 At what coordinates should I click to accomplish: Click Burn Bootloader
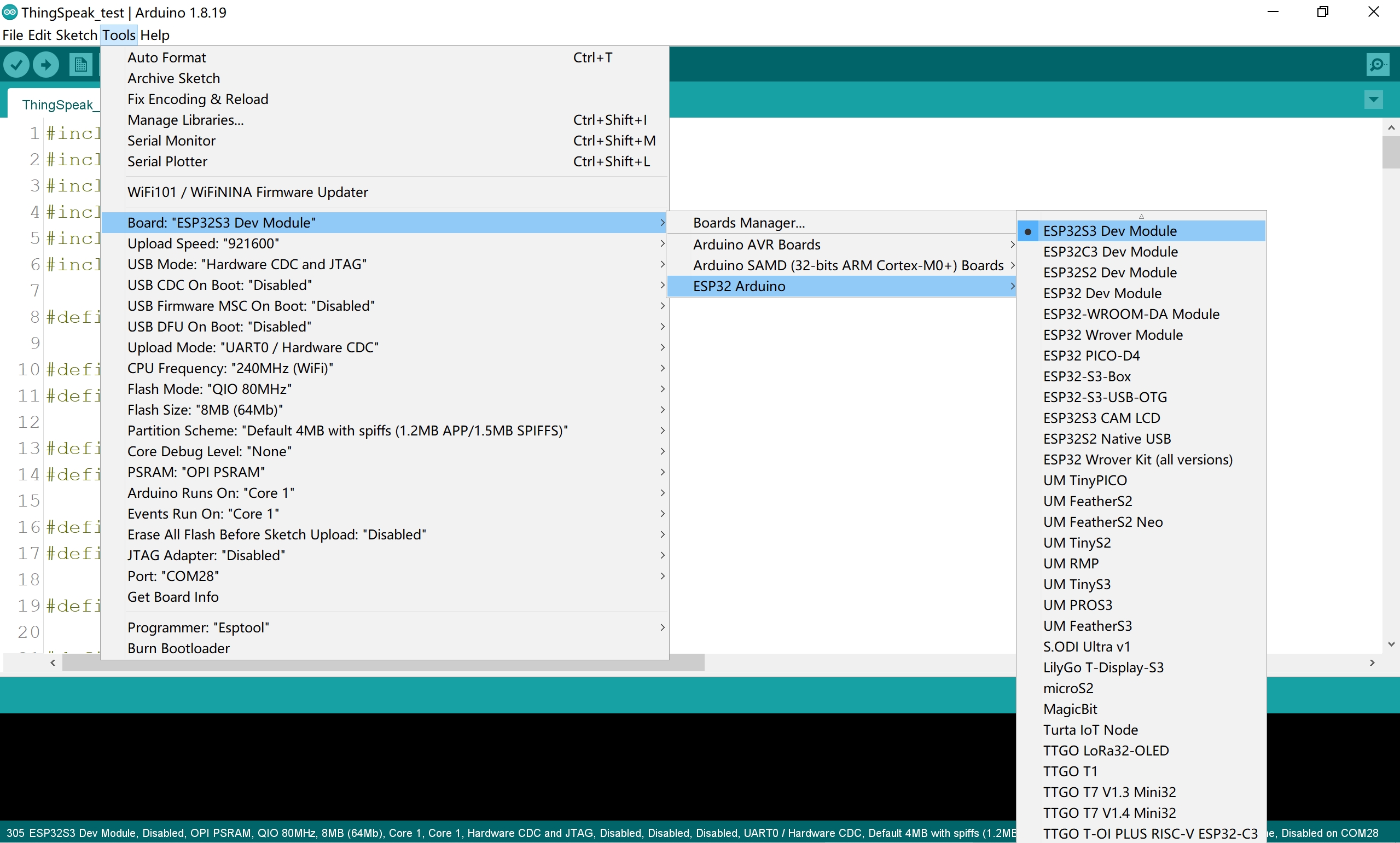[385, 648]
